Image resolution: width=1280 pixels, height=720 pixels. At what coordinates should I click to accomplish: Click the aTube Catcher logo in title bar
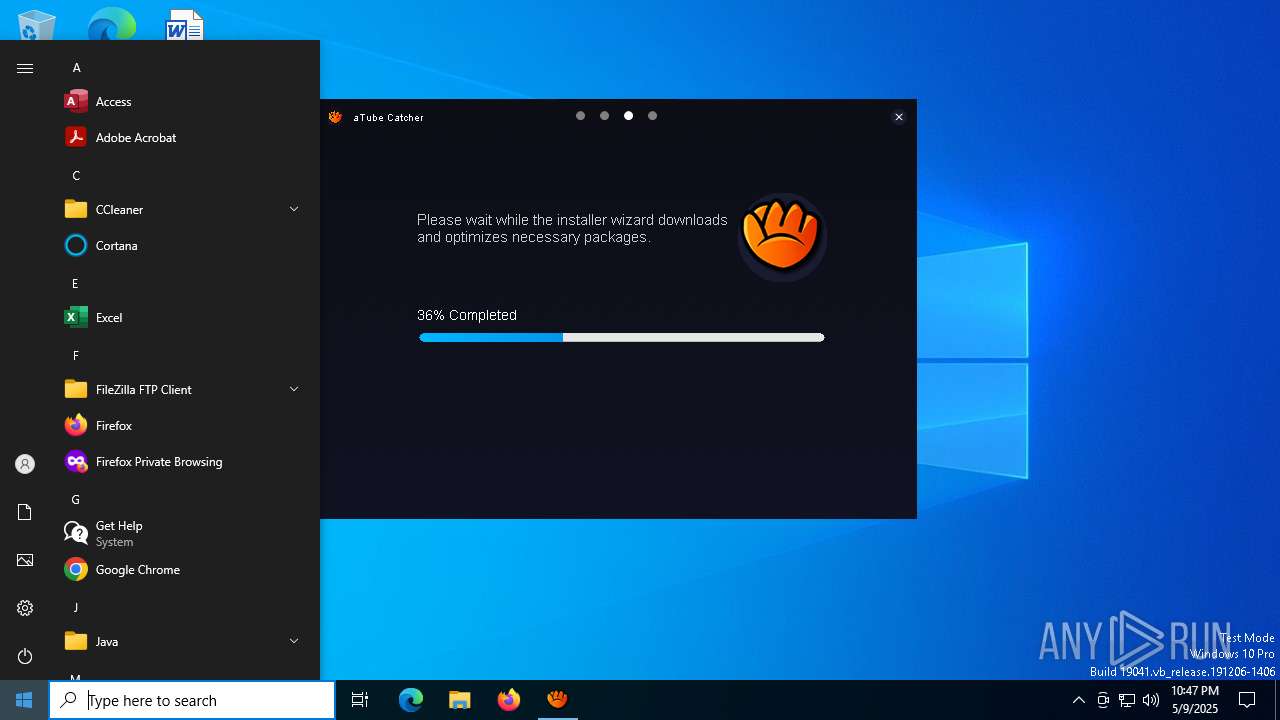point(336,117)
